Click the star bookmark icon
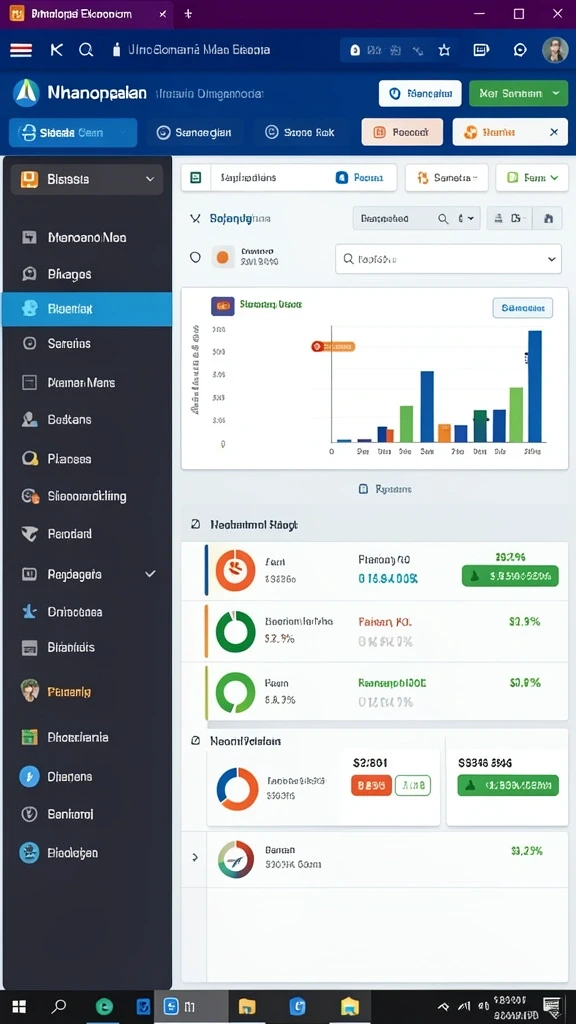576x1024 pixels. 445,50
